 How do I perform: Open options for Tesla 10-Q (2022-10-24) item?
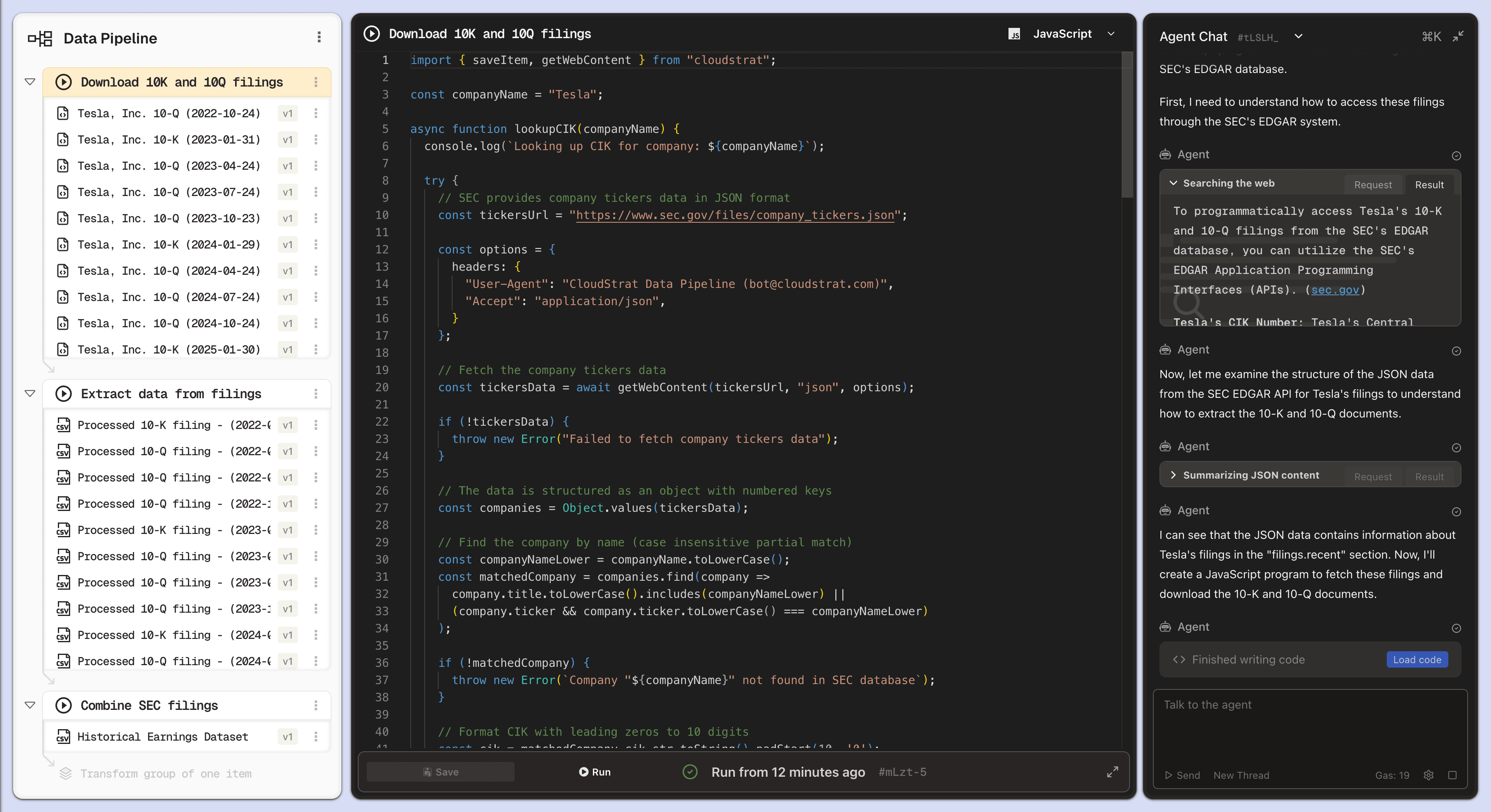[x=316, y=113]
